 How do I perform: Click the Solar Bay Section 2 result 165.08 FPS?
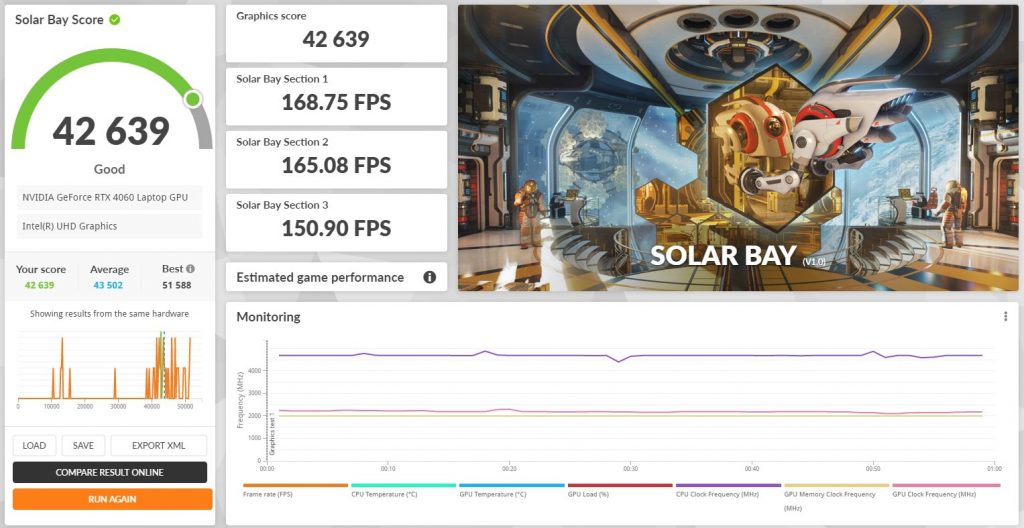pos(336,165)
